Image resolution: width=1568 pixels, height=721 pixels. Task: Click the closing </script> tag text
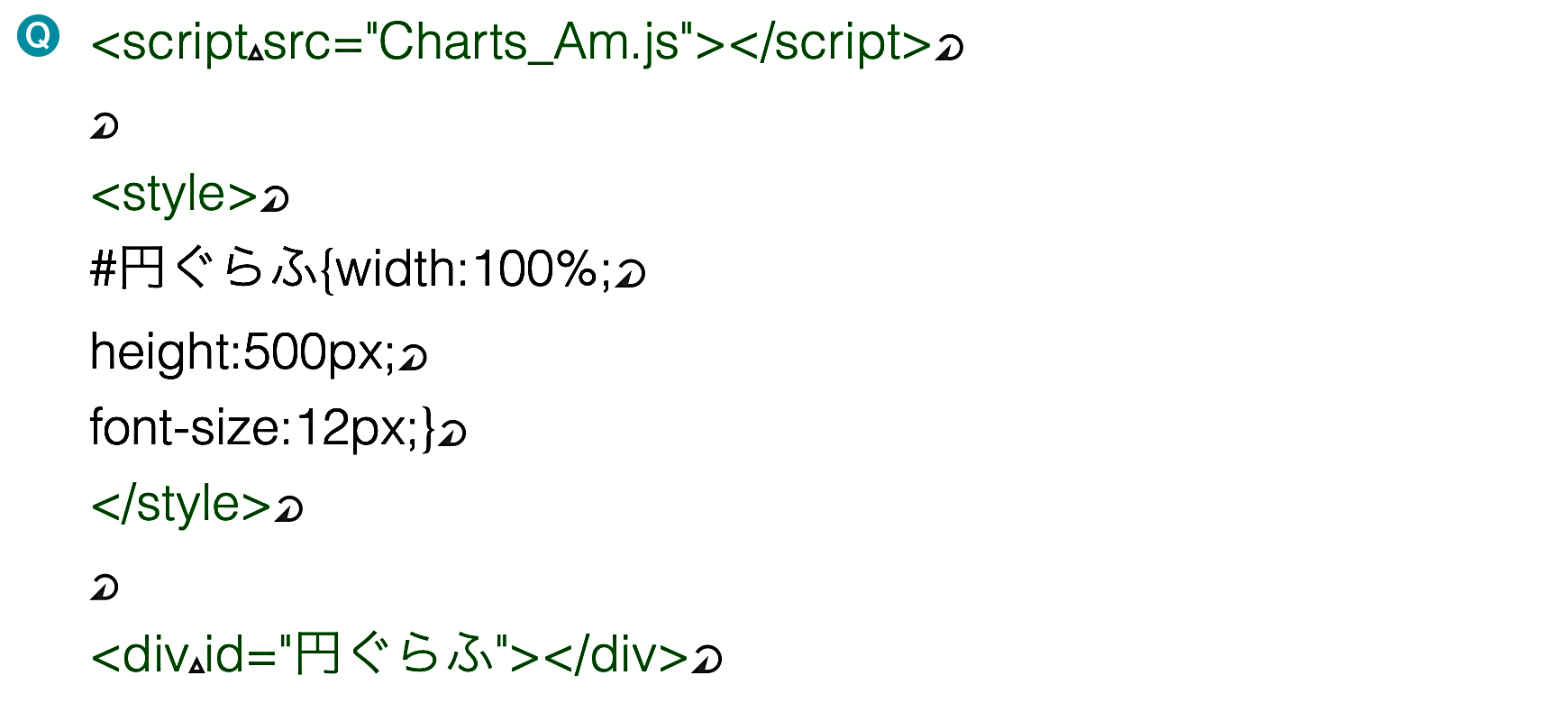tap(829, 43)
